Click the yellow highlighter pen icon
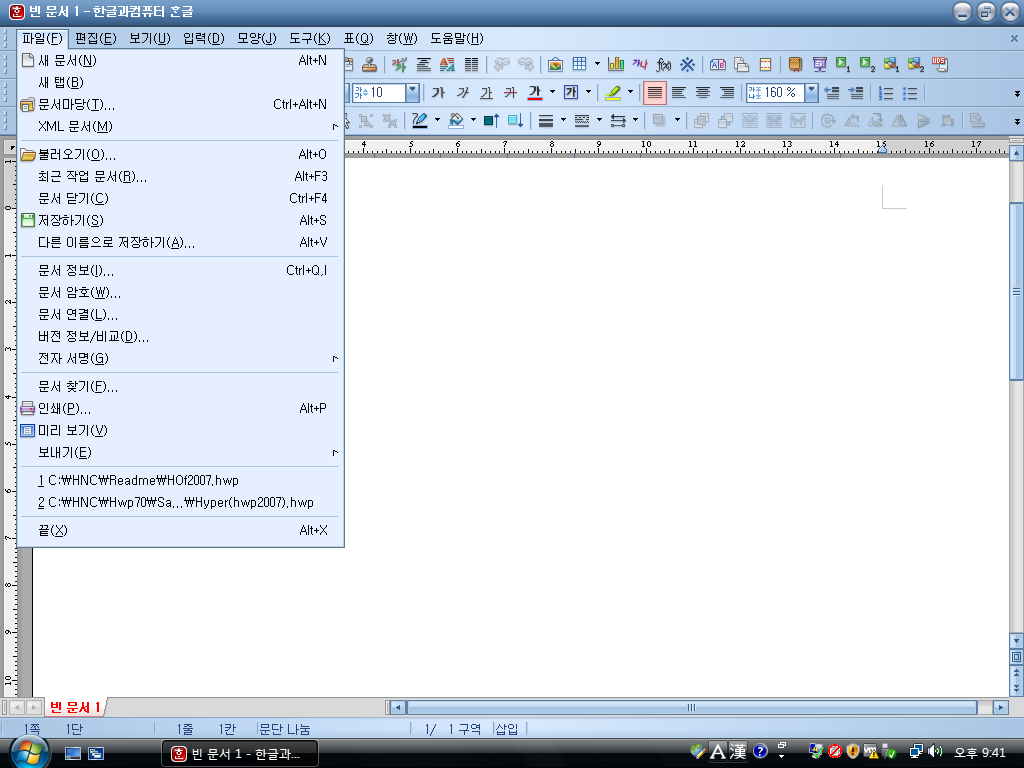This screenshot has height=768, width=1024. [x=612, y=93]
